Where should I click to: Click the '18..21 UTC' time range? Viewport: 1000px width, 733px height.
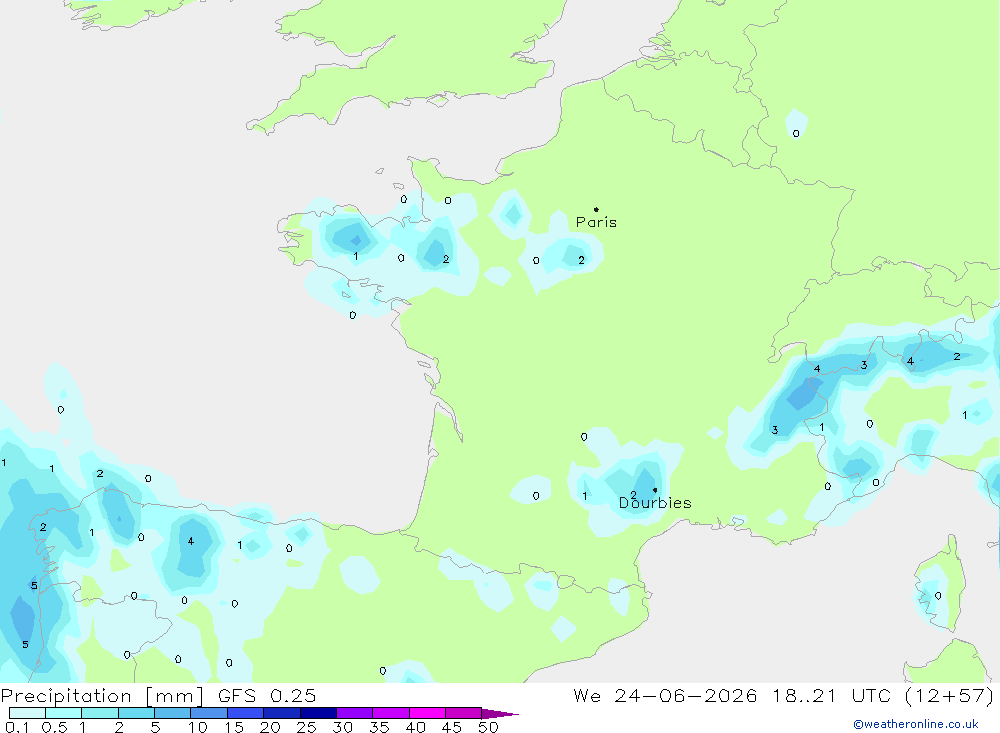click(x=831, y=695)
